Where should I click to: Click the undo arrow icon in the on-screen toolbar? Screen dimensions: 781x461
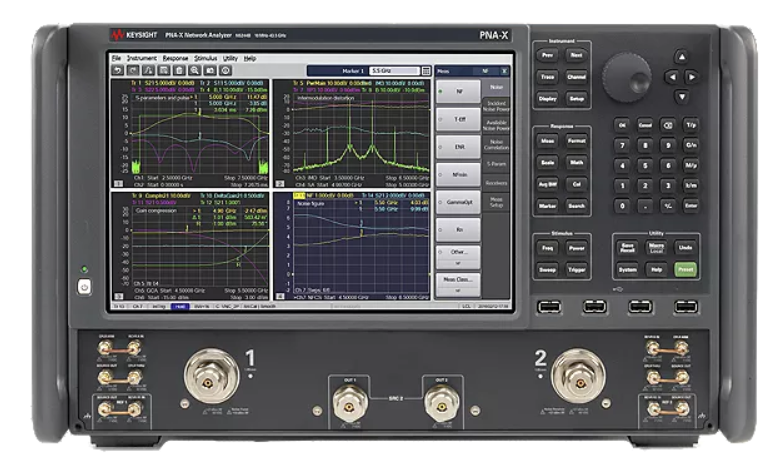click(118, 71)
